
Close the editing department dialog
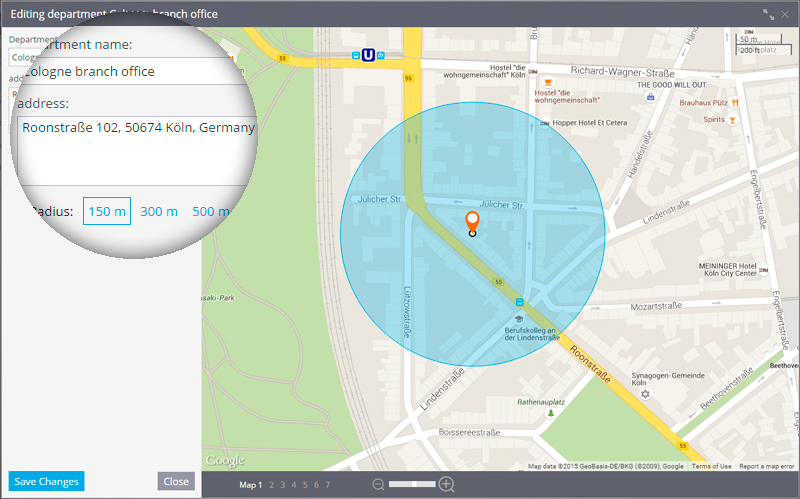point(785,14)
